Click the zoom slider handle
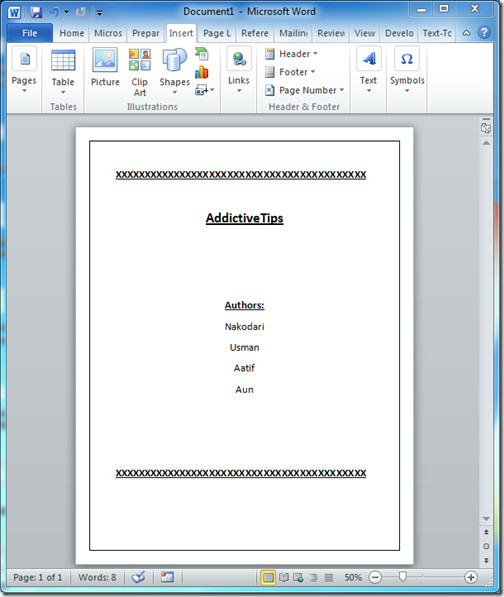The height and width of the screenshot is (597, 504). click(x=403, y=577)
